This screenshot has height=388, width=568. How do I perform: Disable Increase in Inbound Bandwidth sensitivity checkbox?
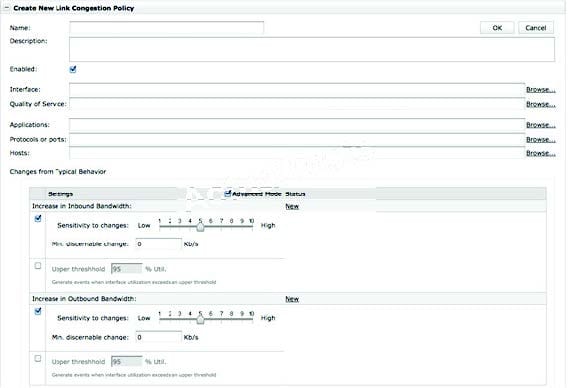click(38, 218)
